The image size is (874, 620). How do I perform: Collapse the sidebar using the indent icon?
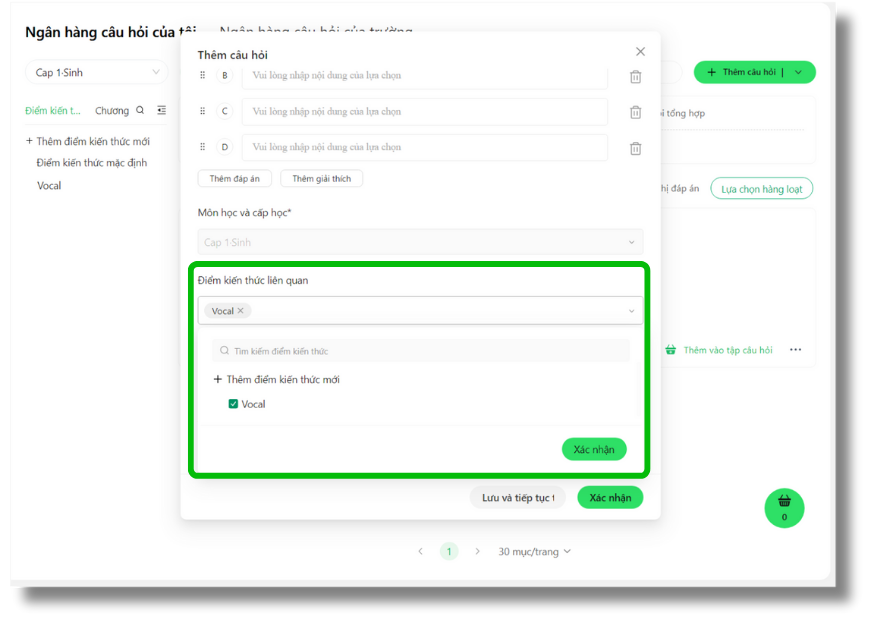pos(161,111)
